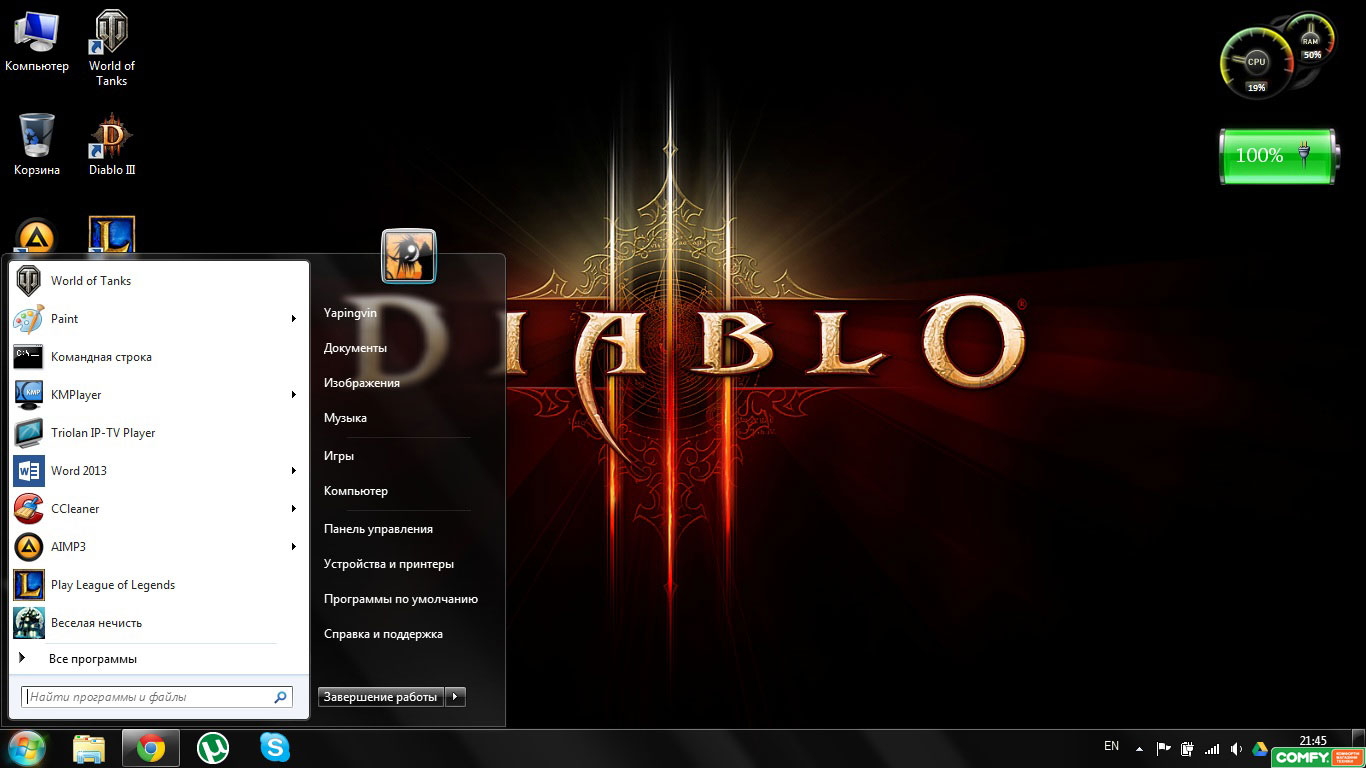Open Устройства и принтеры
This screenshot has height=768, width=1366.
pos(389,564)
